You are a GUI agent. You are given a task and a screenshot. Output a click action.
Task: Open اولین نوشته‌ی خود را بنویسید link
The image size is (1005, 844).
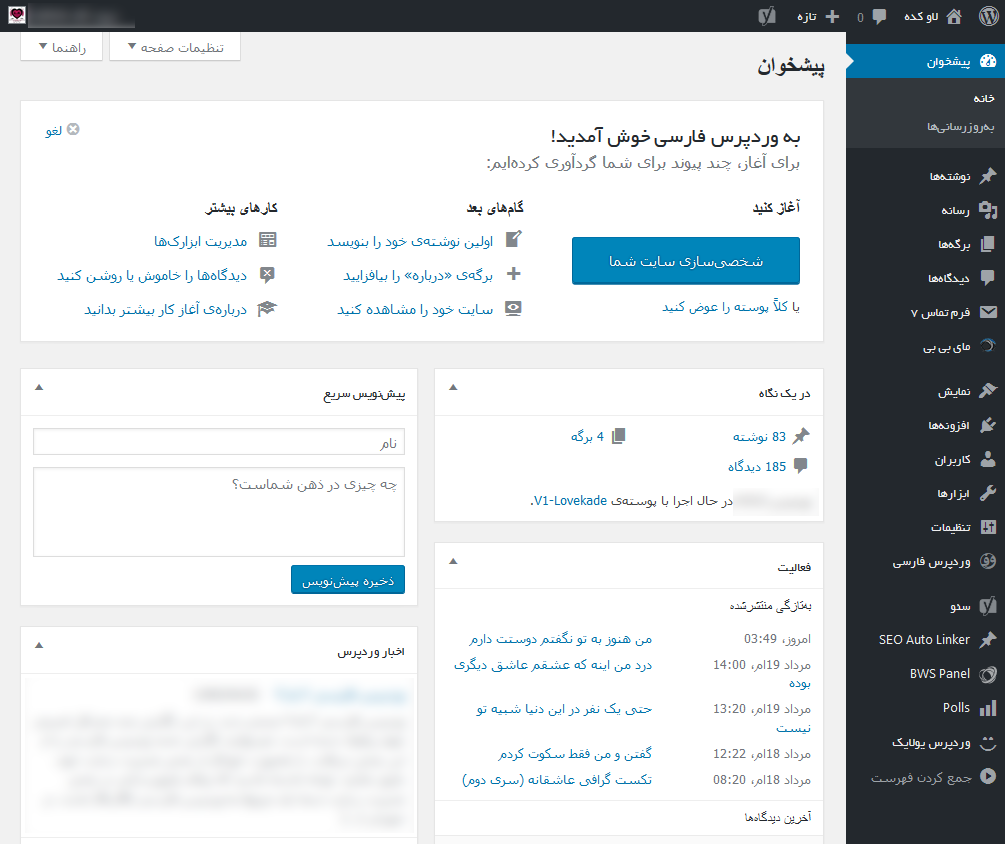click(x=410, y=241)
